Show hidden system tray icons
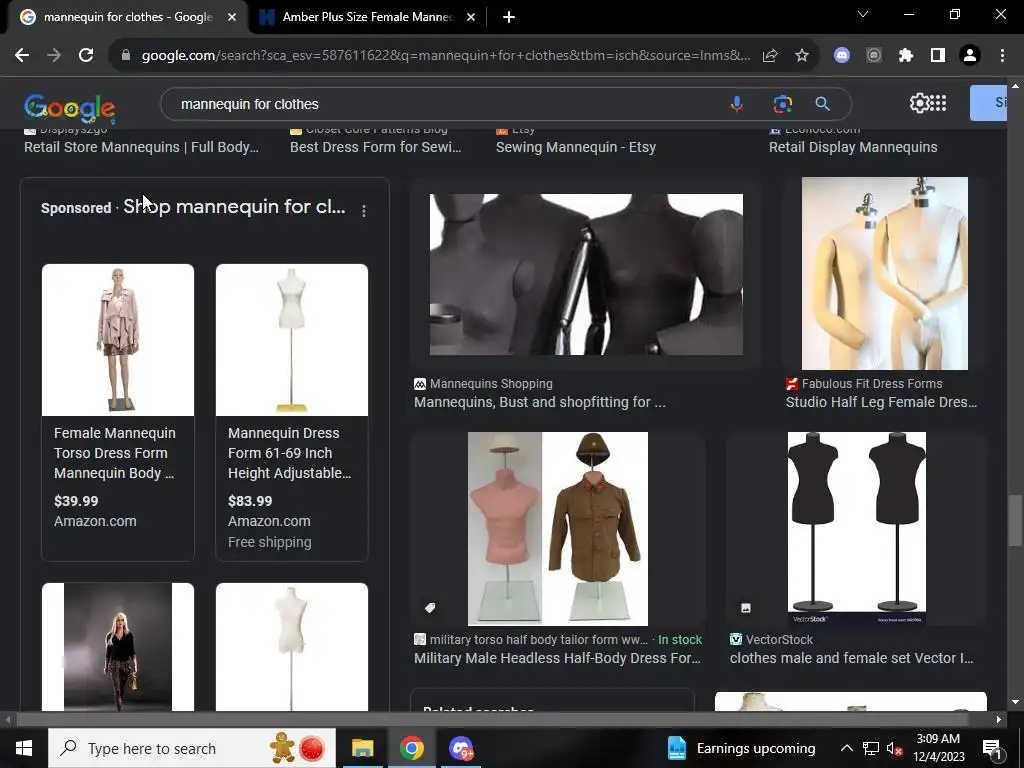 (846, 748)
